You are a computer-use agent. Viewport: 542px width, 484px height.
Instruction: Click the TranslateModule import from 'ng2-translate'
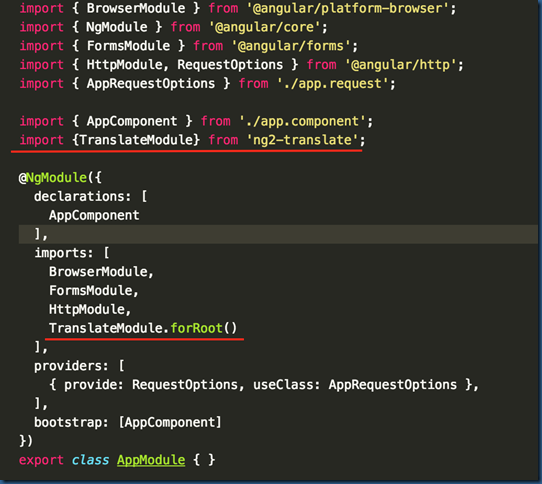pyautogui.click(x=192, y=140)
